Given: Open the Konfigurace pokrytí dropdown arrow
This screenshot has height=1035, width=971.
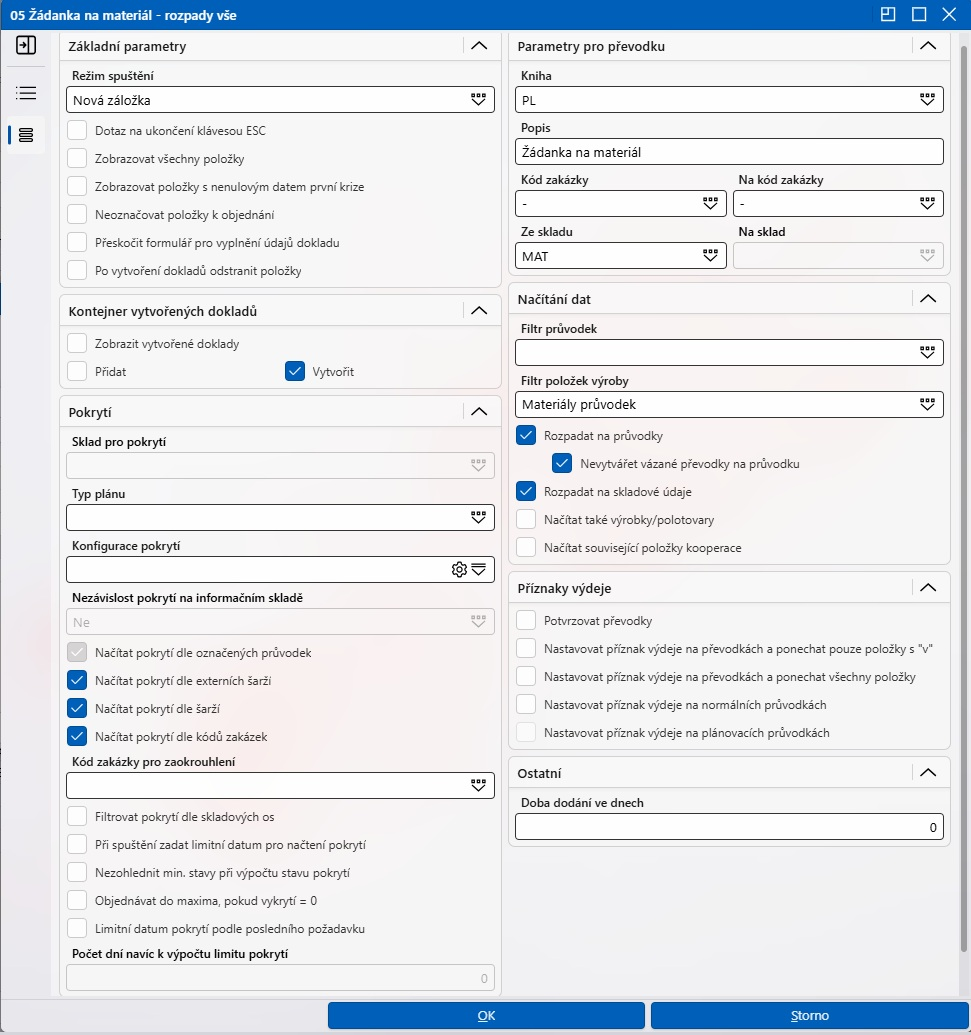Looking at the screenshot, I should pyautogui.click(x=479, y=570).
